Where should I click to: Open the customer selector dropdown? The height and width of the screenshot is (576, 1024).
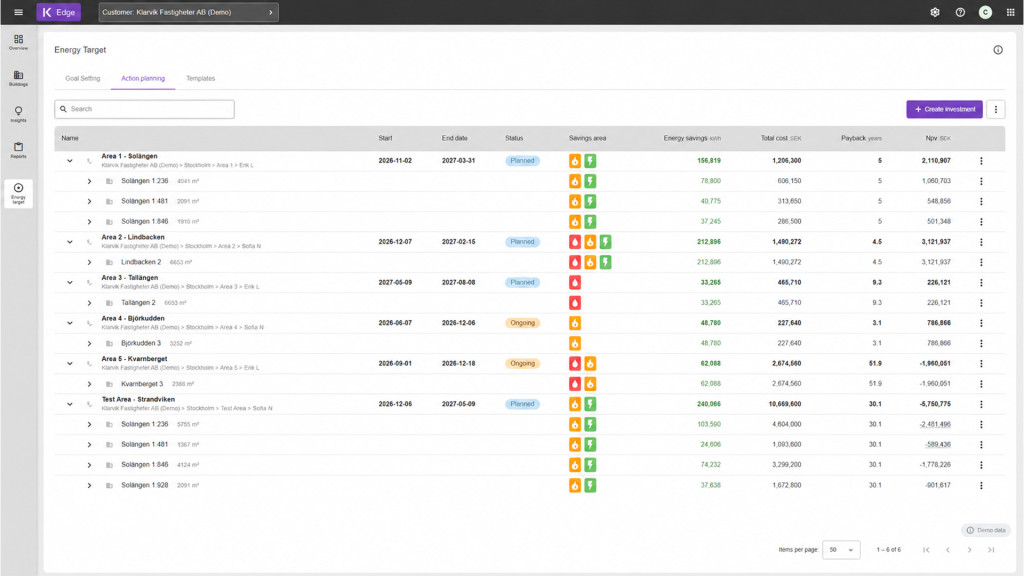click(x=189, y=12)
